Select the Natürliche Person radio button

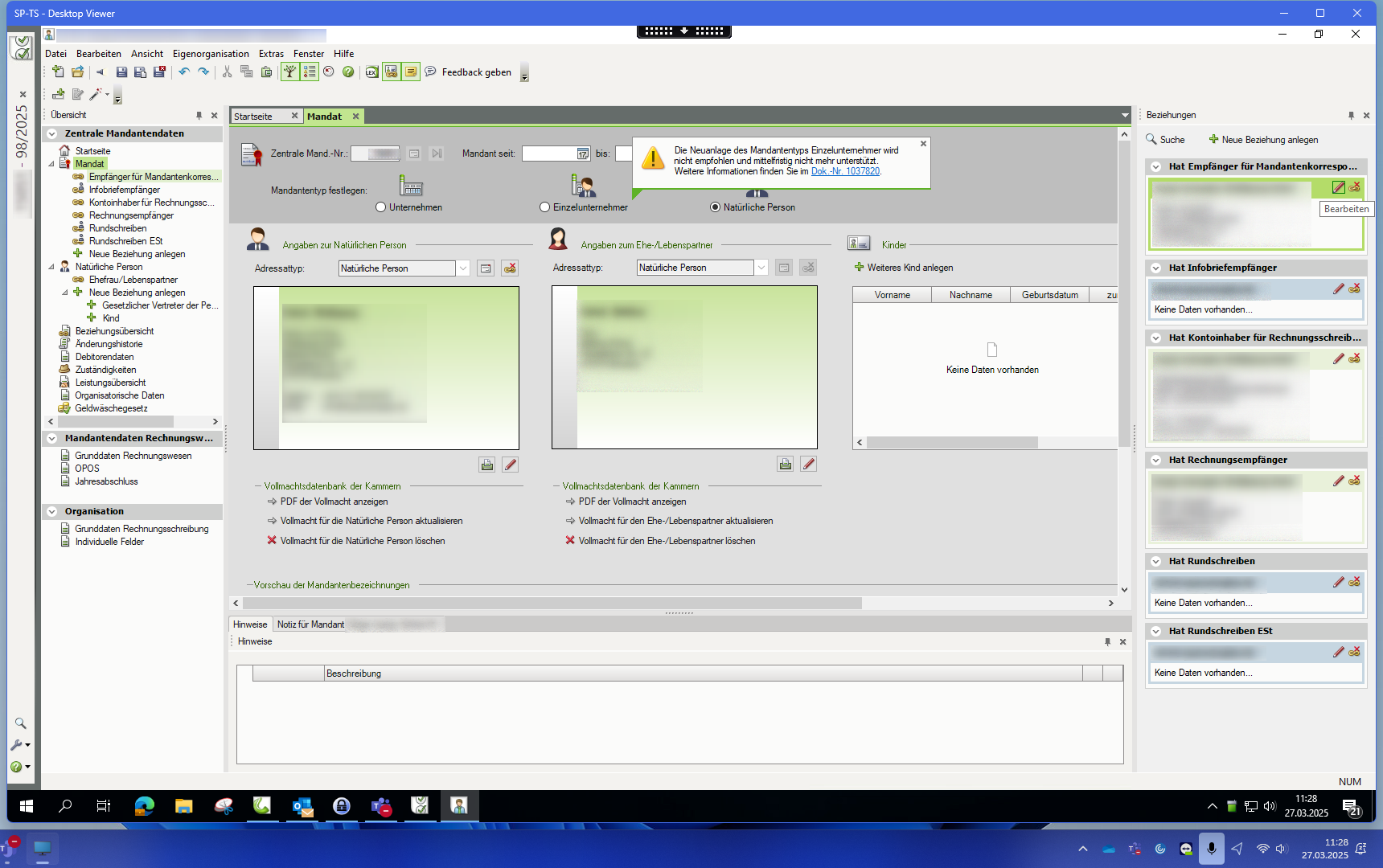point(715,207)
